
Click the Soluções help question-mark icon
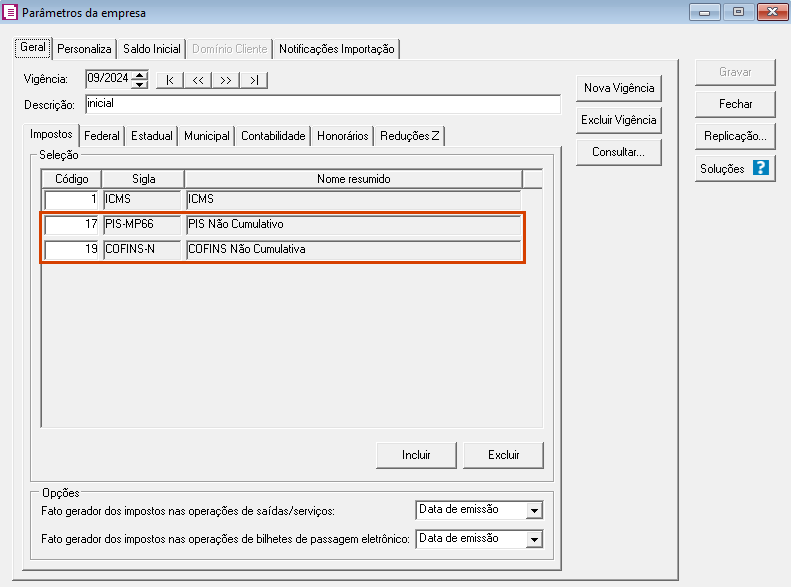760,167
